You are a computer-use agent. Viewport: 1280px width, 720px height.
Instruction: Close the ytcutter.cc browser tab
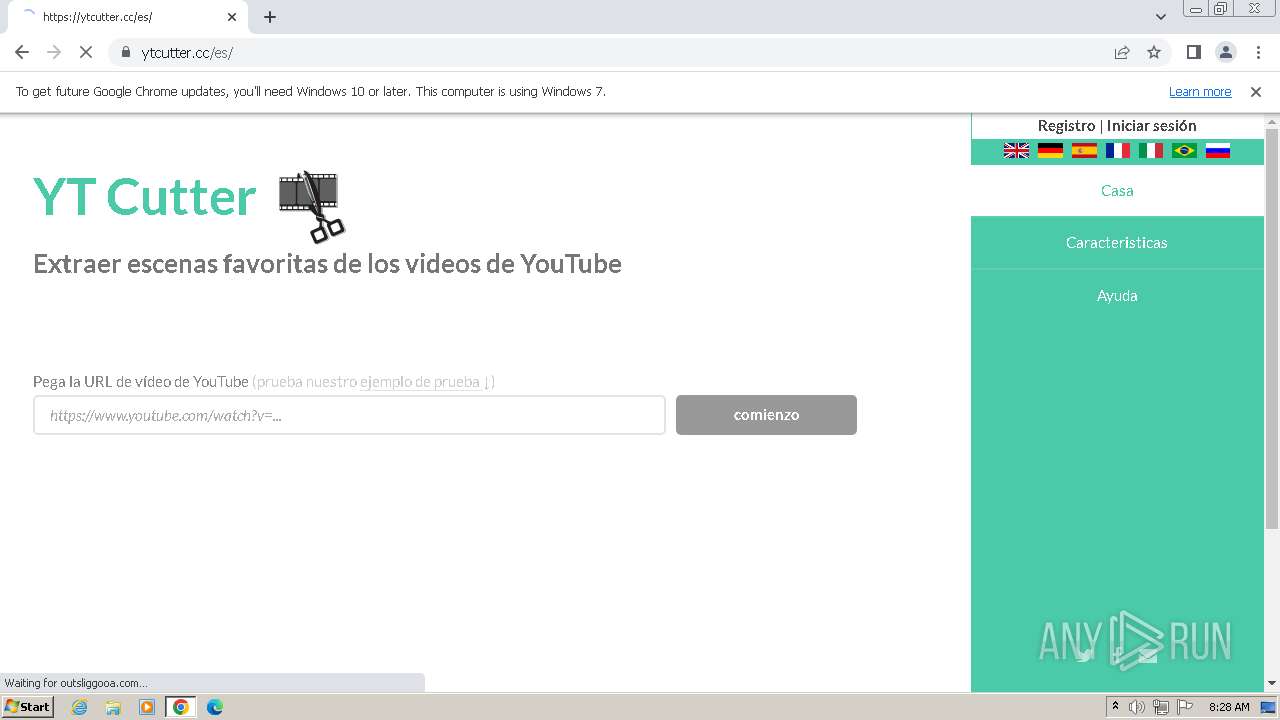point(232,17)
